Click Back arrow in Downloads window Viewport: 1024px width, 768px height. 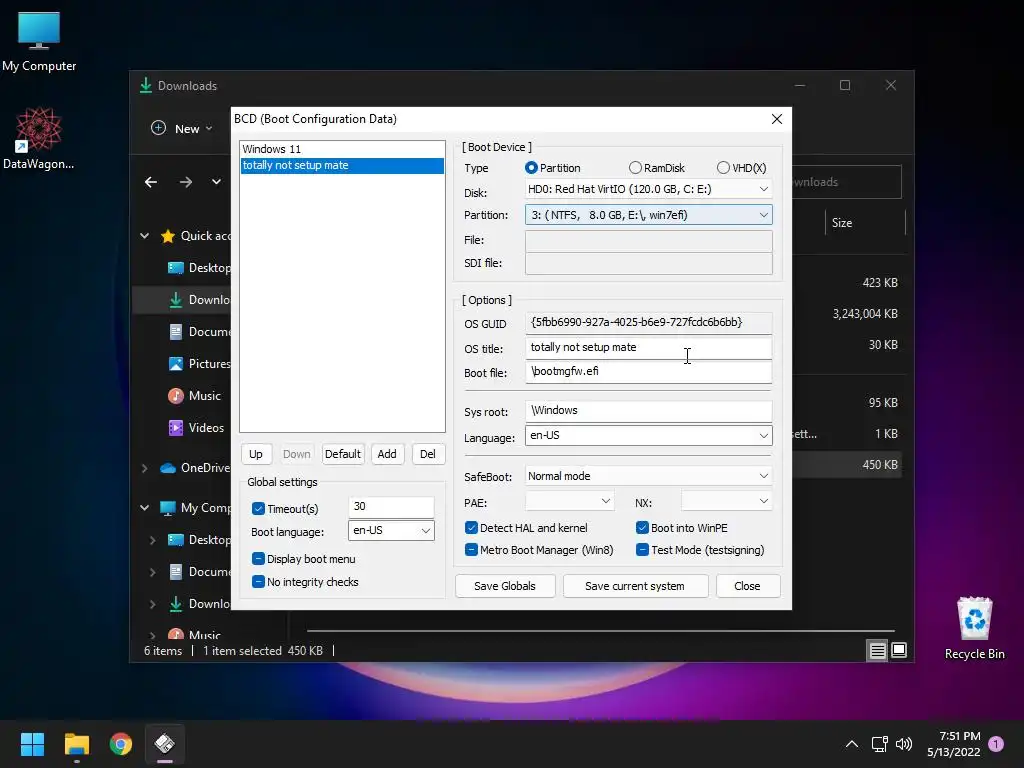pyautogui.click(x=151, y=182)
